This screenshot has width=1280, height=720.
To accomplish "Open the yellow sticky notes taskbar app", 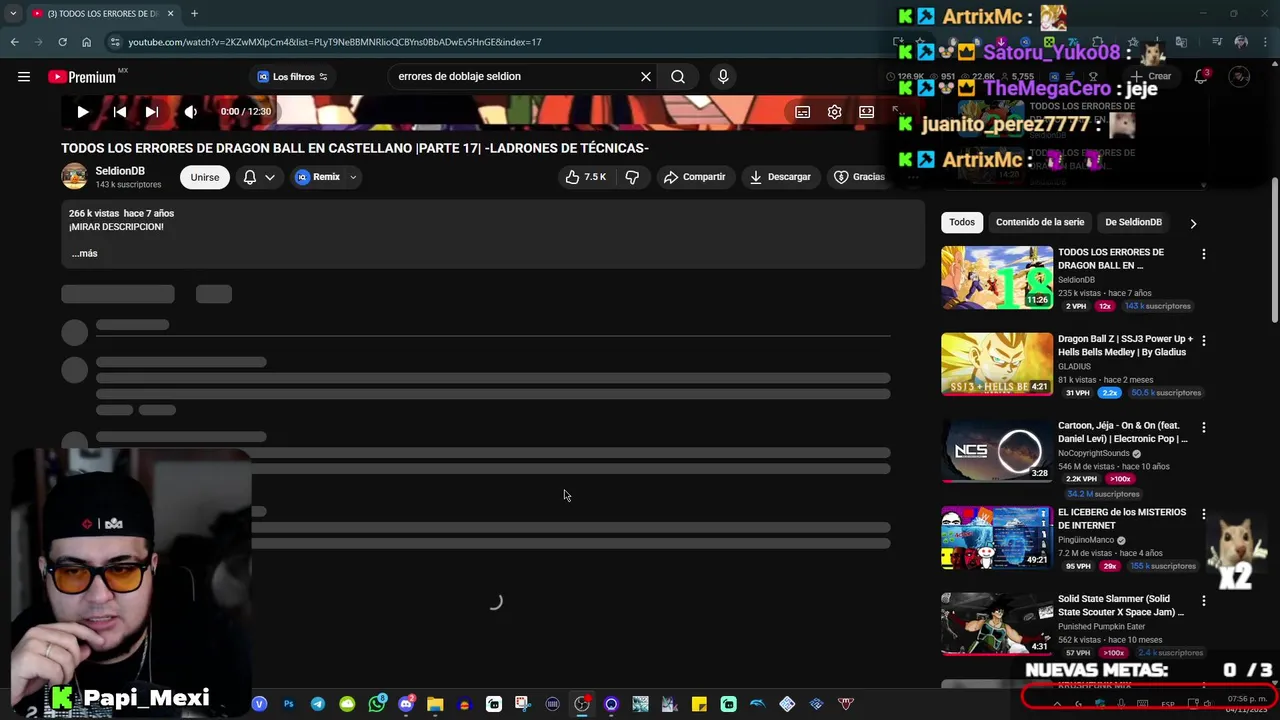I will coord(699,704).
